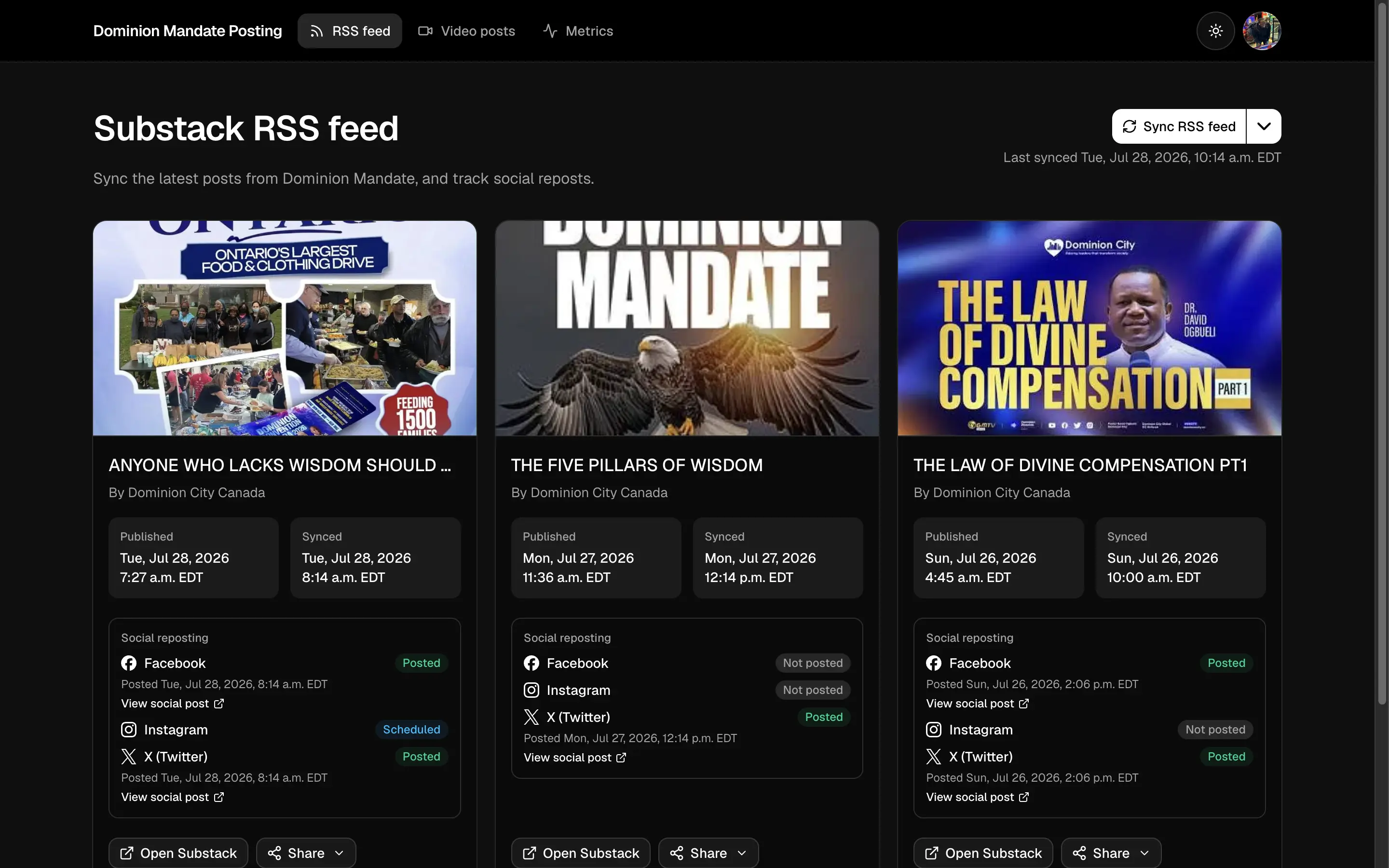This screenshot has height=868, width=1389.
Task: Go to the Metrics tab
Action: pyautogui.click(x=577, y=31)
